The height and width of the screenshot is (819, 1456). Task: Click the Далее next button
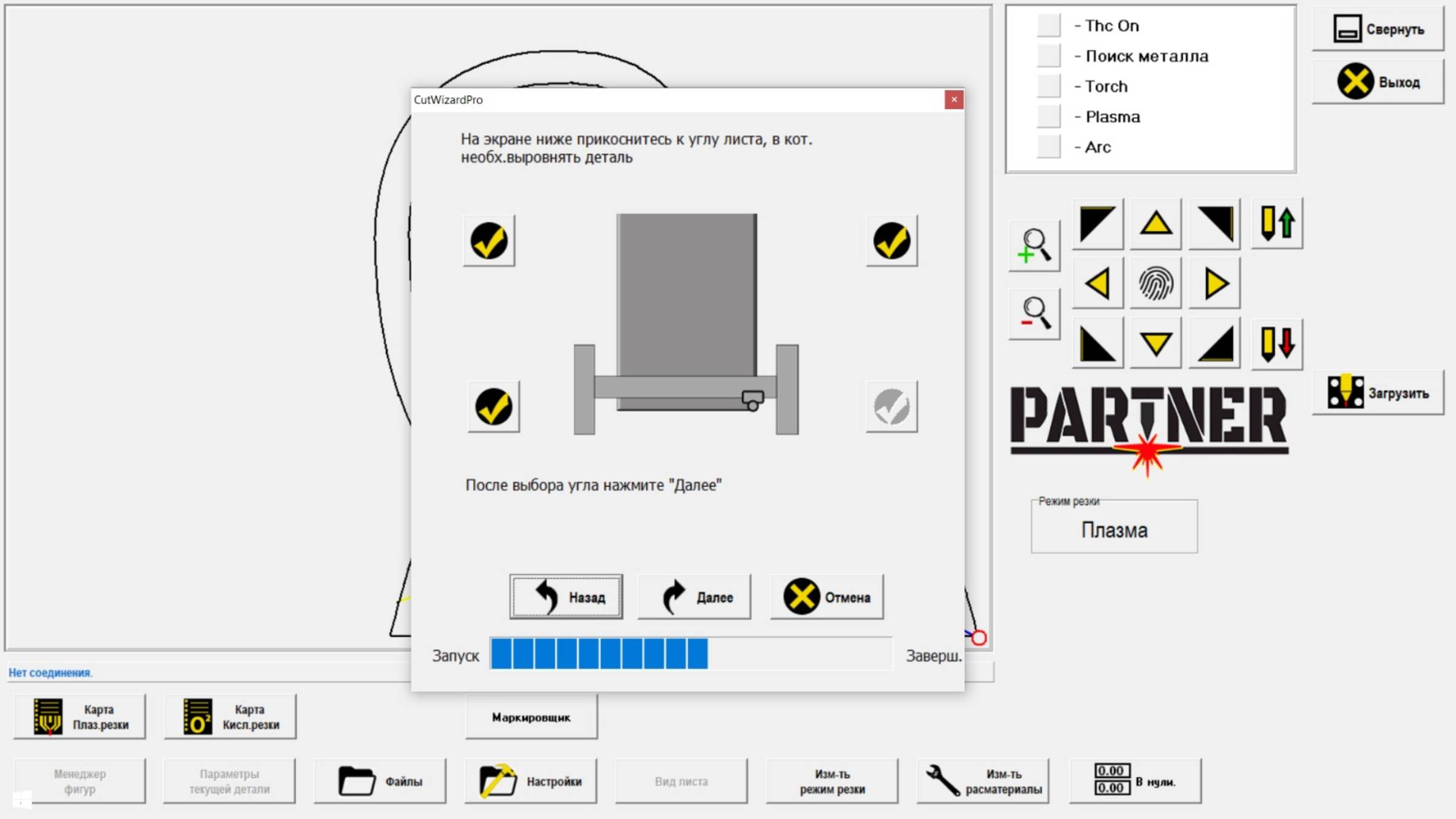pos(694,597)
